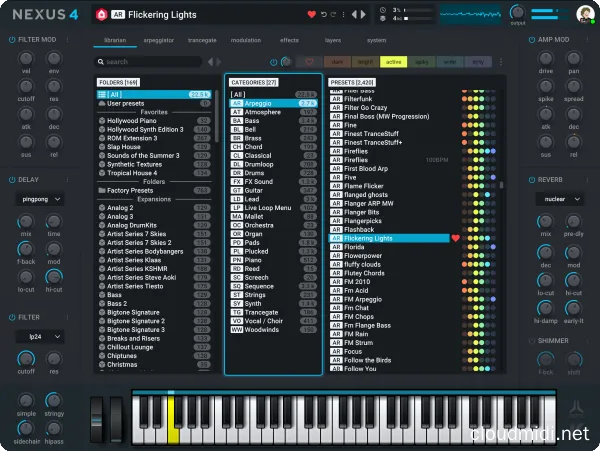Image resolution: width=600 pixels, height=451 pixels.
Task: Click the heart favorite icon in top bar
Action: click(x=311, y=15)
